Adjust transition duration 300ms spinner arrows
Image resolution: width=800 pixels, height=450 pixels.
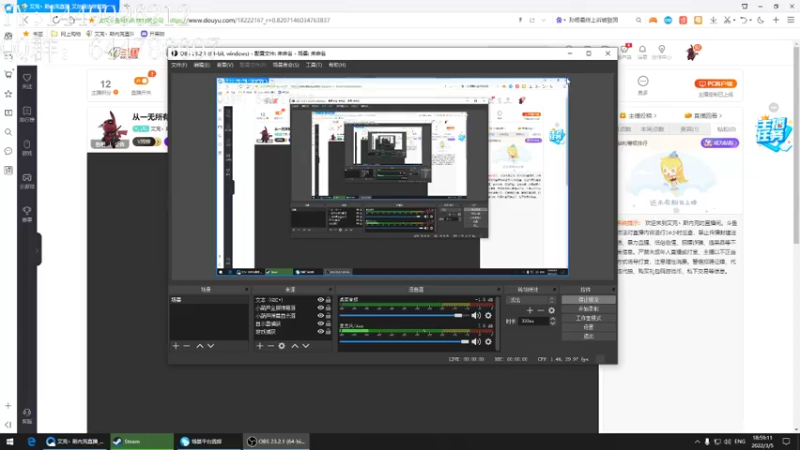[x=553, y=321]
